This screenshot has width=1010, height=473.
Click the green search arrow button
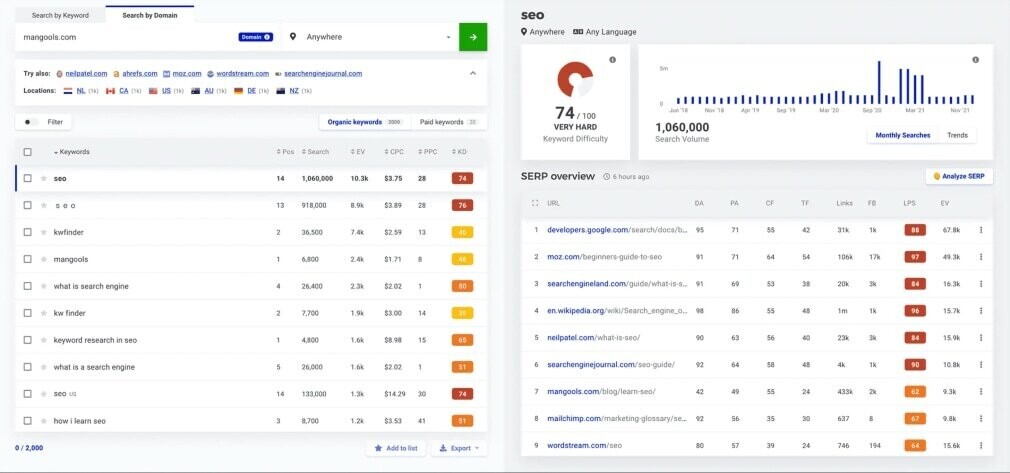473,37
